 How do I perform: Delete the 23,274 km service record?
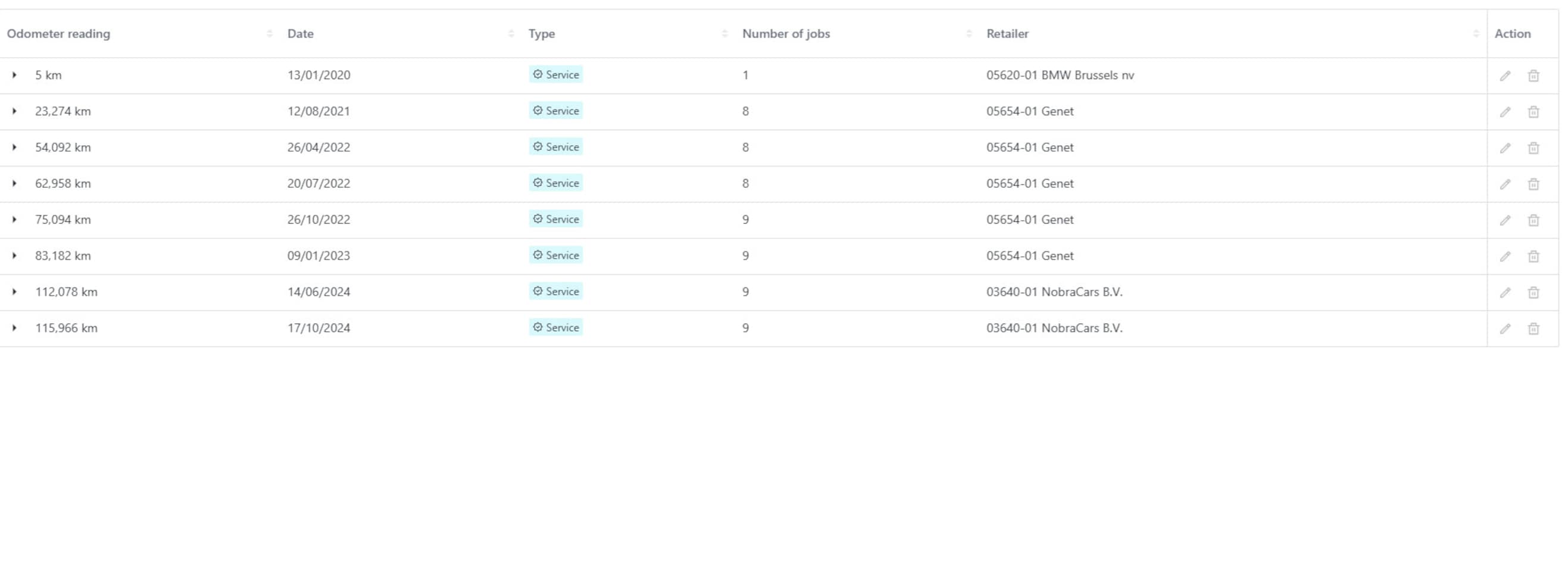pos(1533,112)
